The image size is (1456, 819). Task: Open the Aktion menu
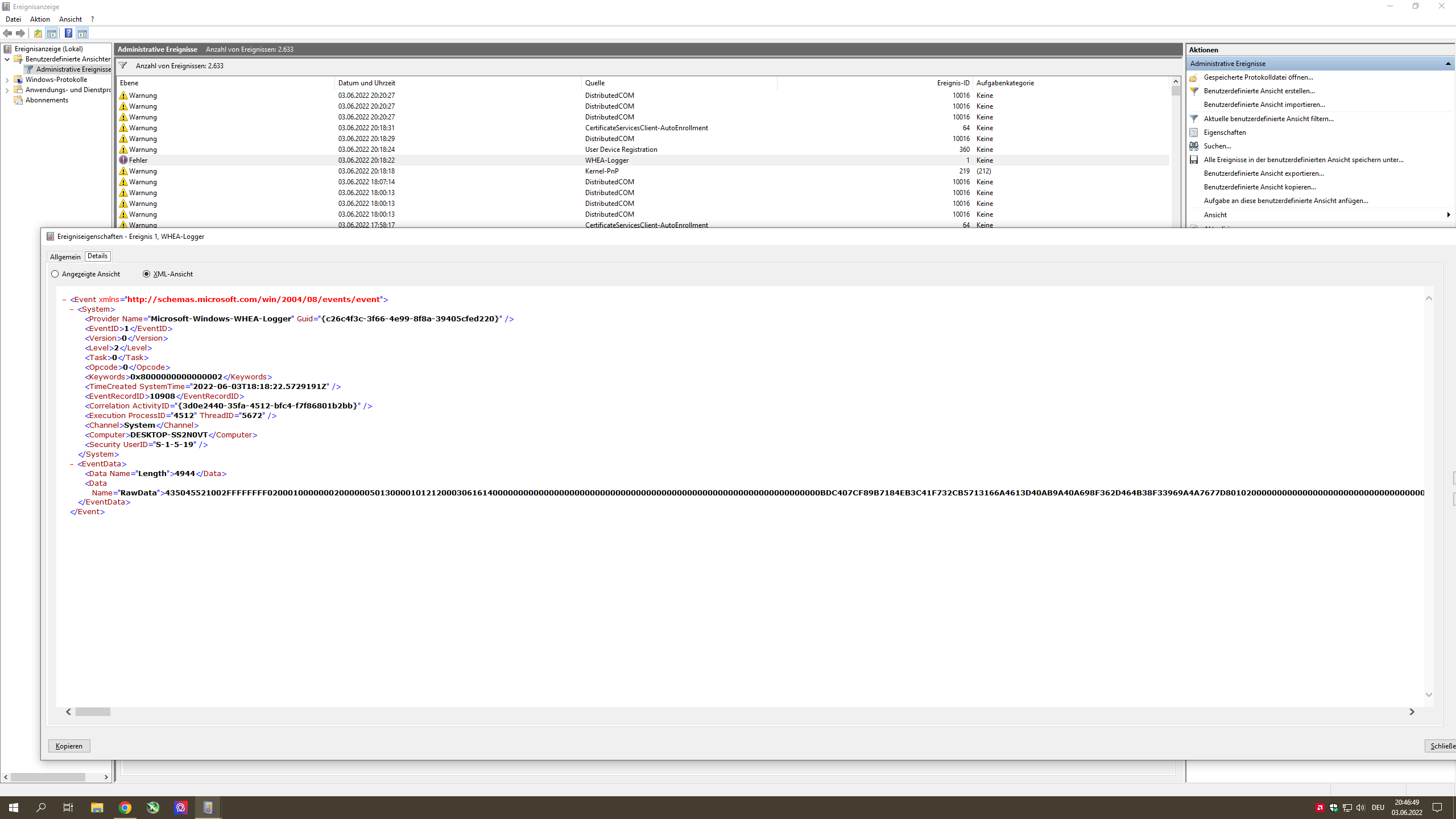coord(40,19)
